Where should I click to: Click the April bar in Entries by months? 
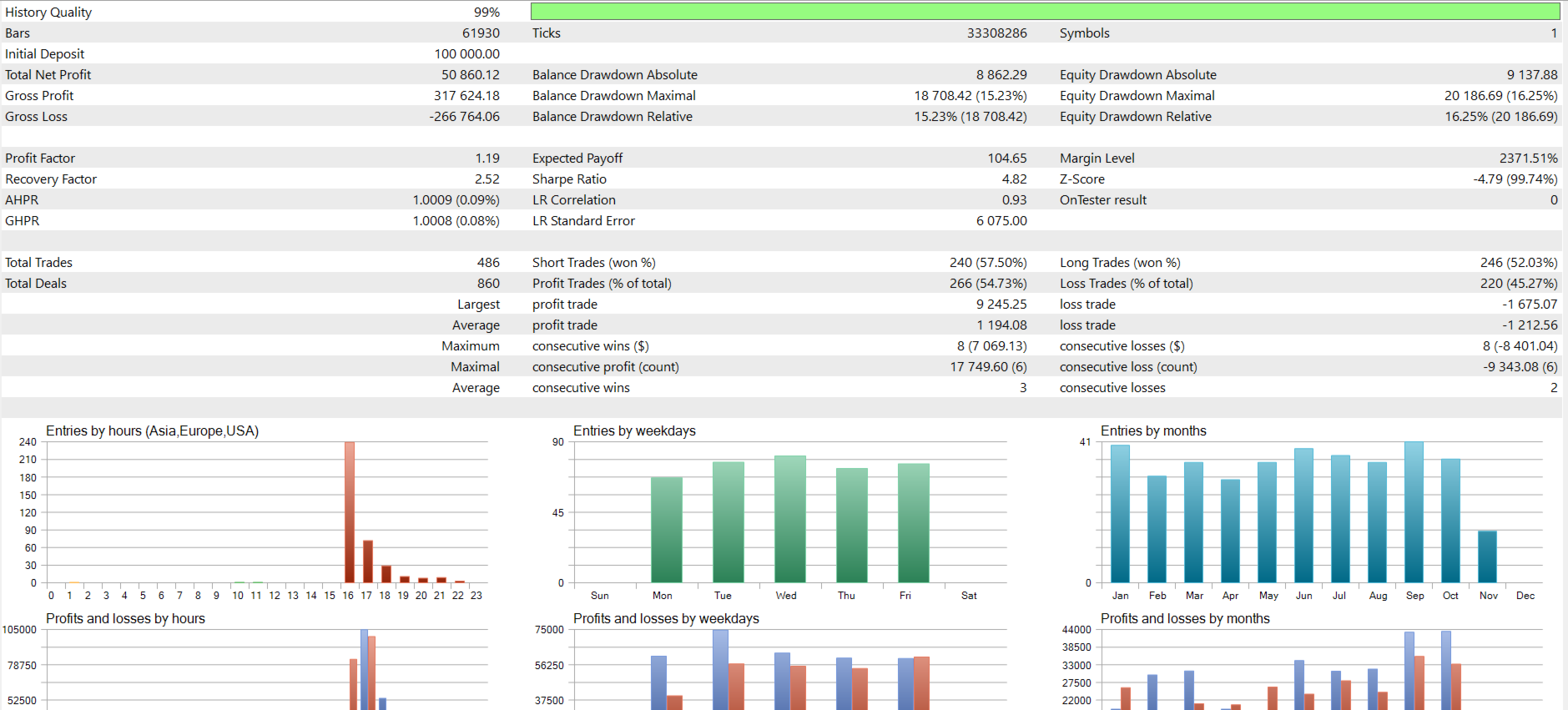click(1230, 531)
